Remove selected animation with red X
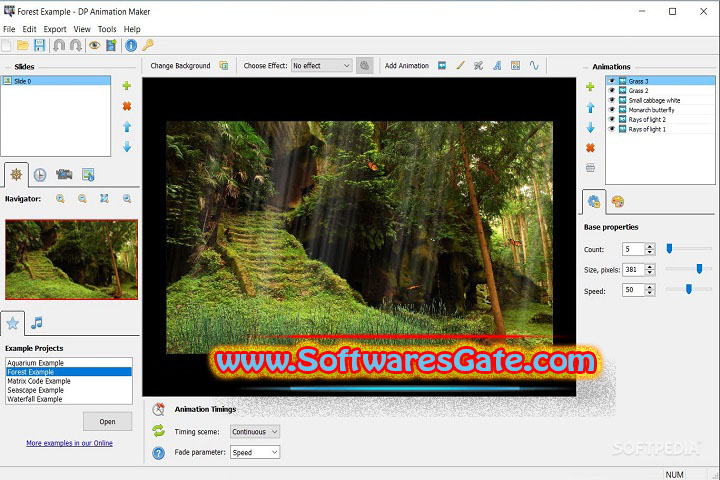Viewport: 720px width, 480px height. pos(591,147)
